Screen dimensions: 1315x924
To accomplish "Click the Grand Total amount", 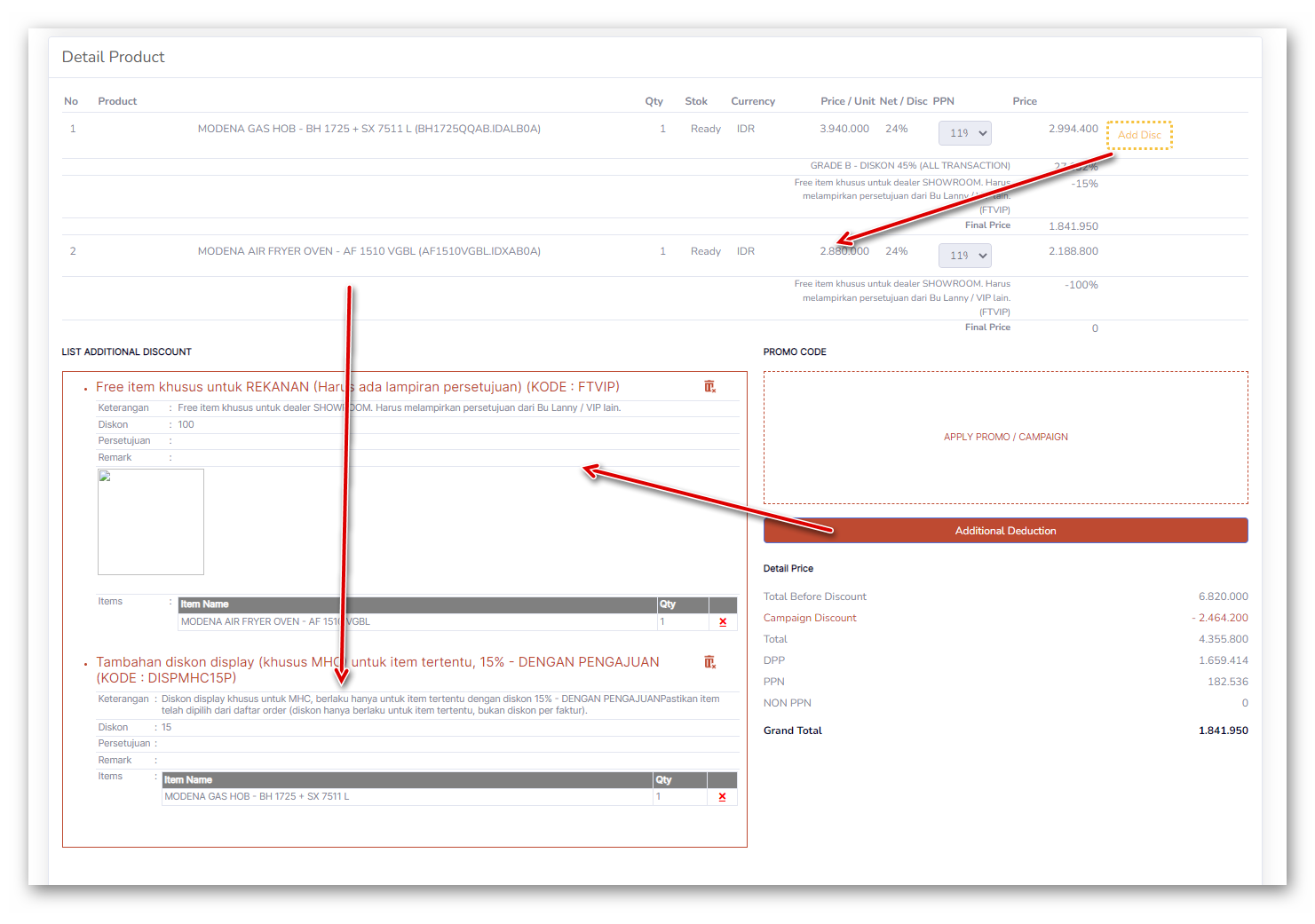I will (1223, 731).
